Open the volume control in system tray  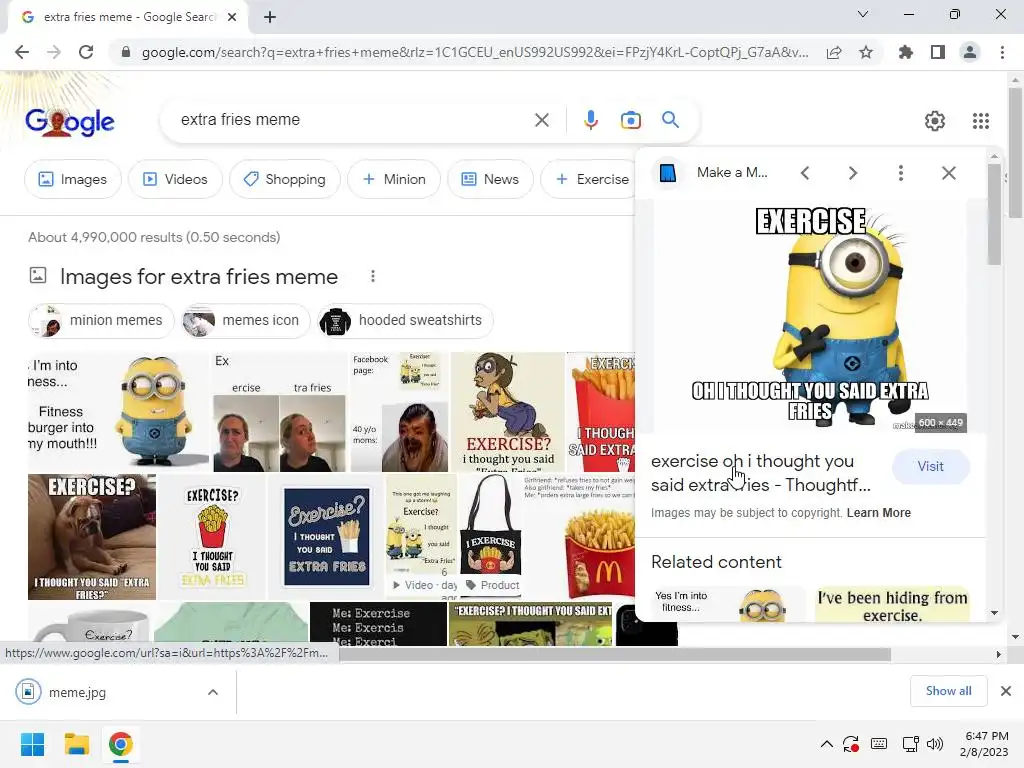tap(935, 744)
